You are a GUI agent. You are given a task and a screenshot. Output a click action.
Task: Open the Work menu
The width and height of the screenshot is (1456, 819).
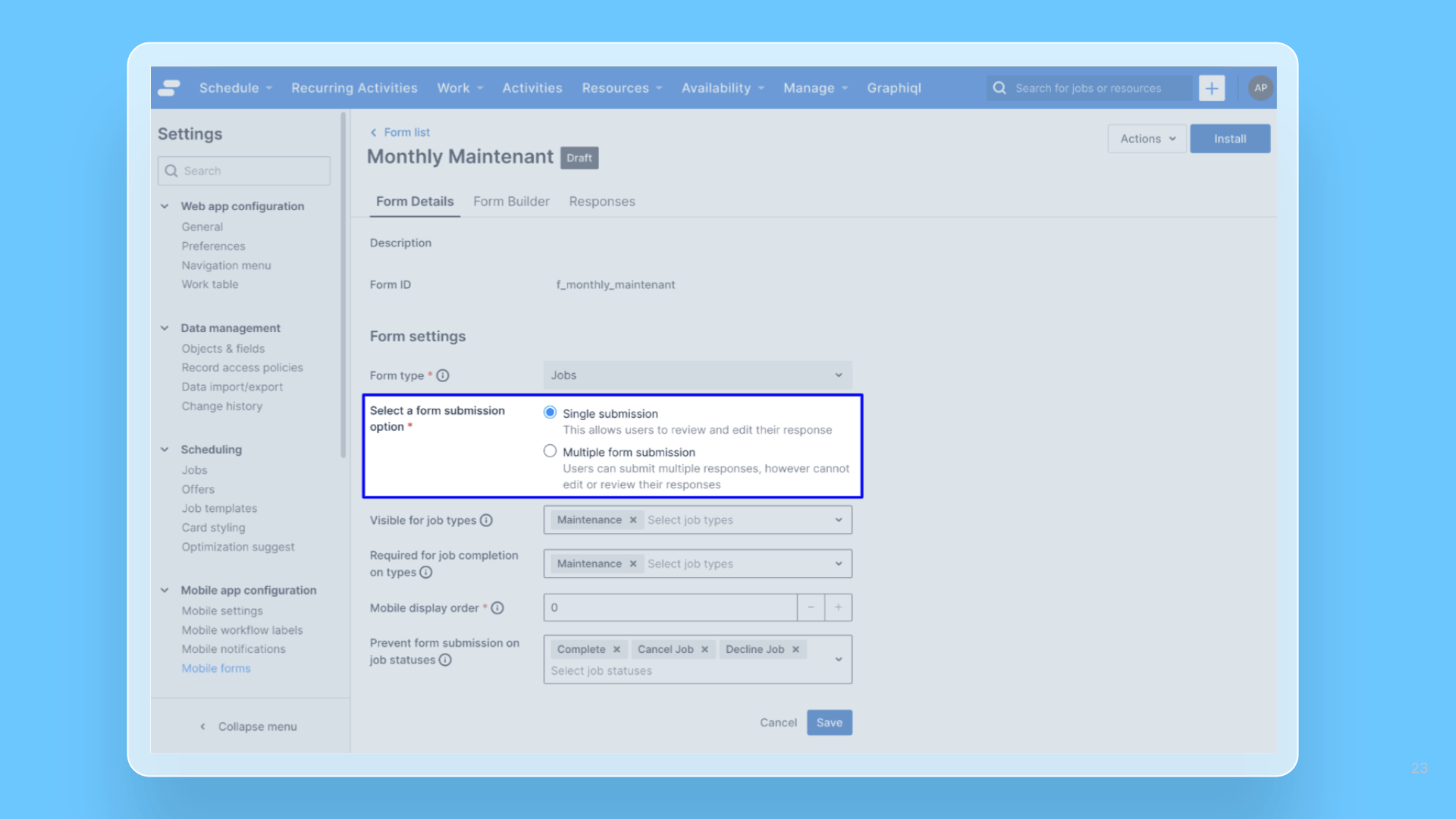460,88
